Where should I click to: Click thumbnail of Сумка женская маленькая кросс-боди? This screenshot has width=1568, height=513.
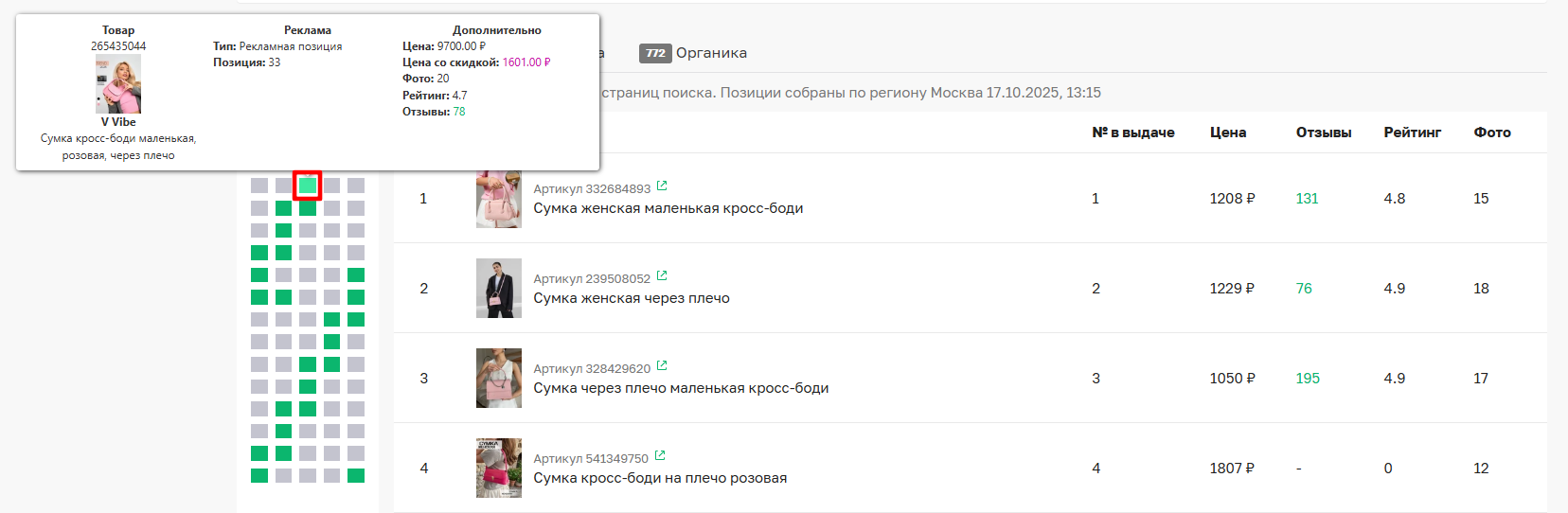(x=499, y=199)
